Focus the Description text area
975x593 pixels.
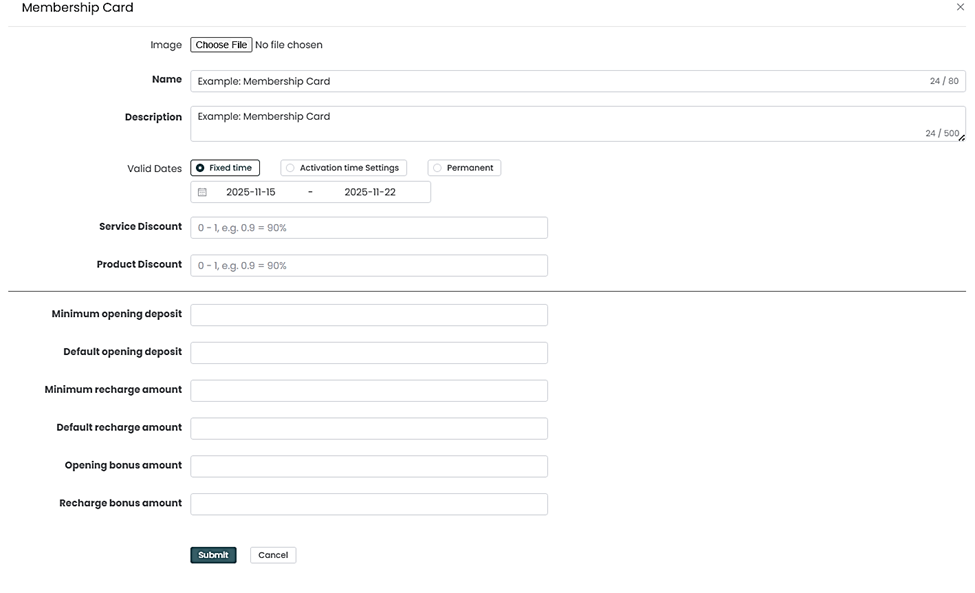[x=560, y=123]
